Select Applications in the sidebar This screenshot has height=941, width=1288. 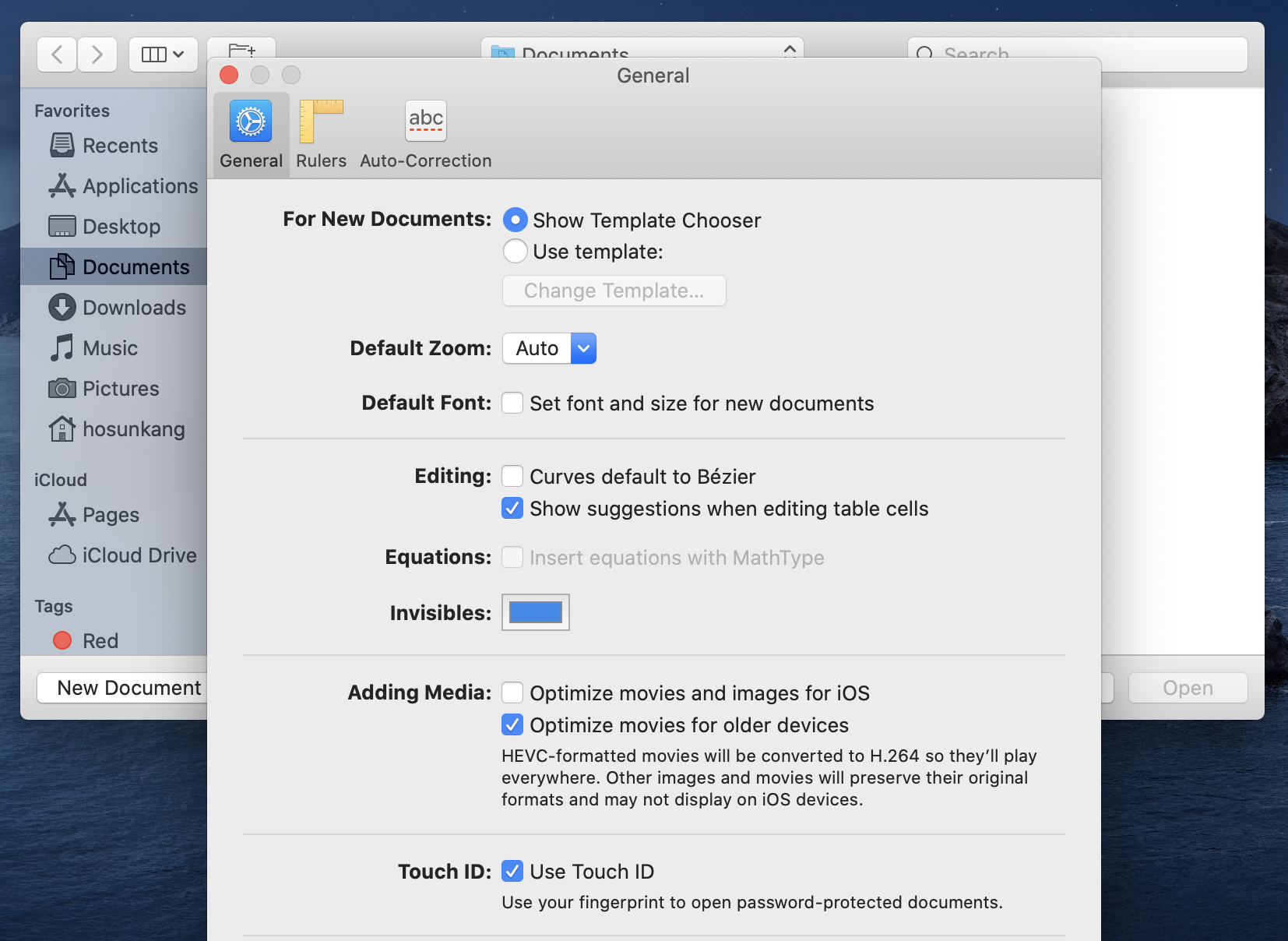coord(114,186)
